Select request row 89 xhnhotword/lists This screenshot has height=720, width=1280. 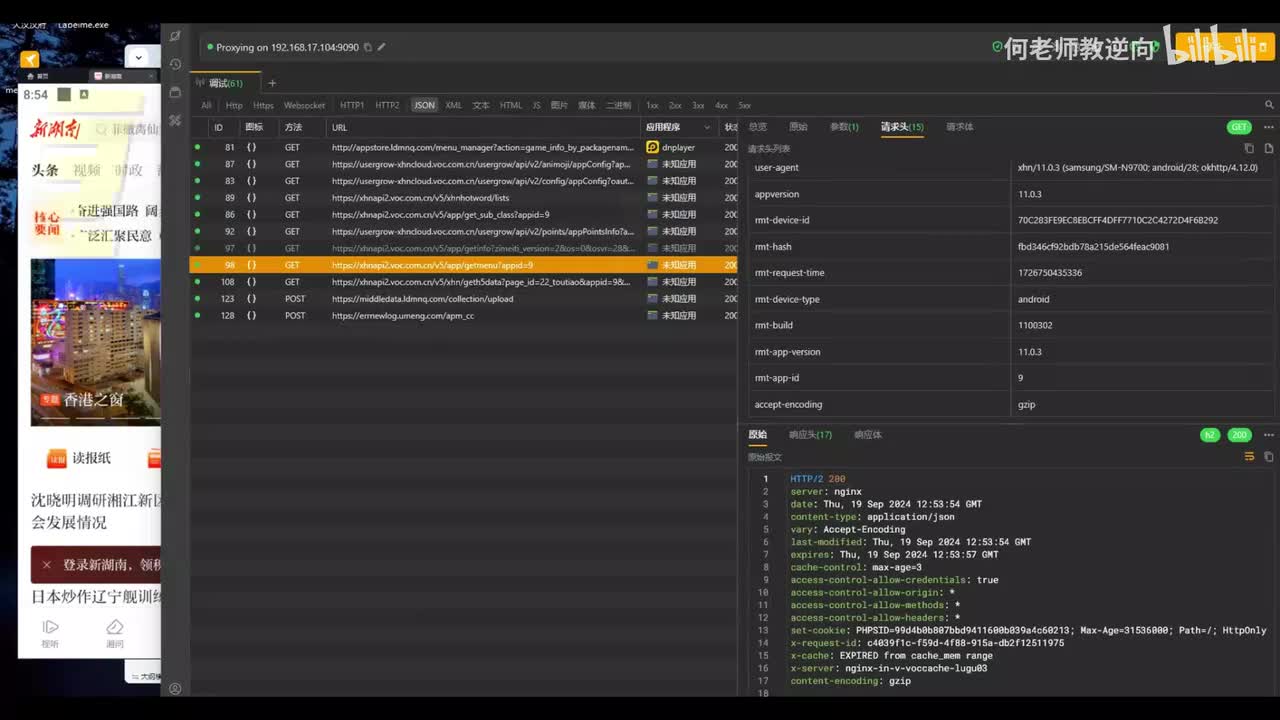[x=464, y=198]
